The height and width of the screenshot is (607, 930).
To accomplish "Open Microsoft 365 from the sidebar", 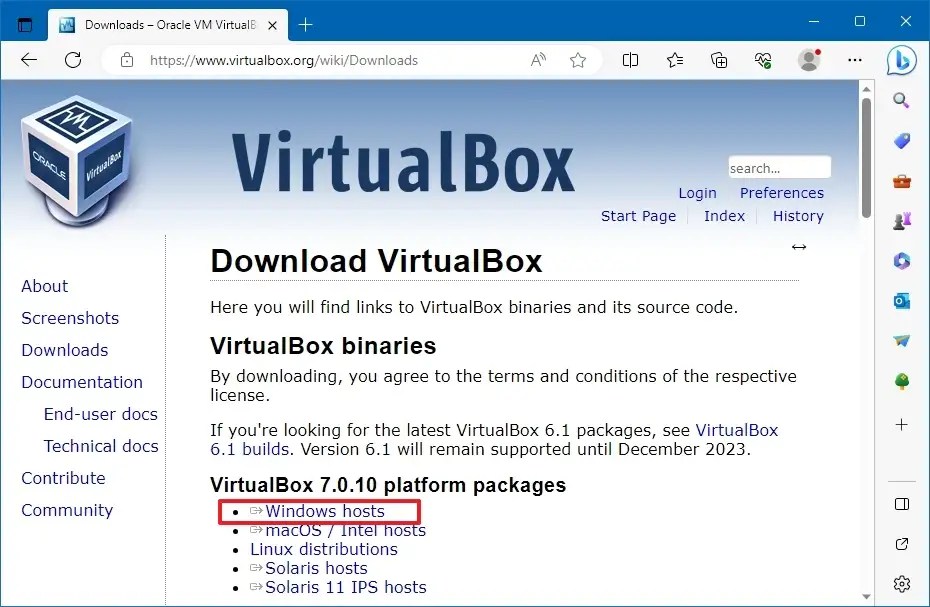I will click(x=901, y=260).
